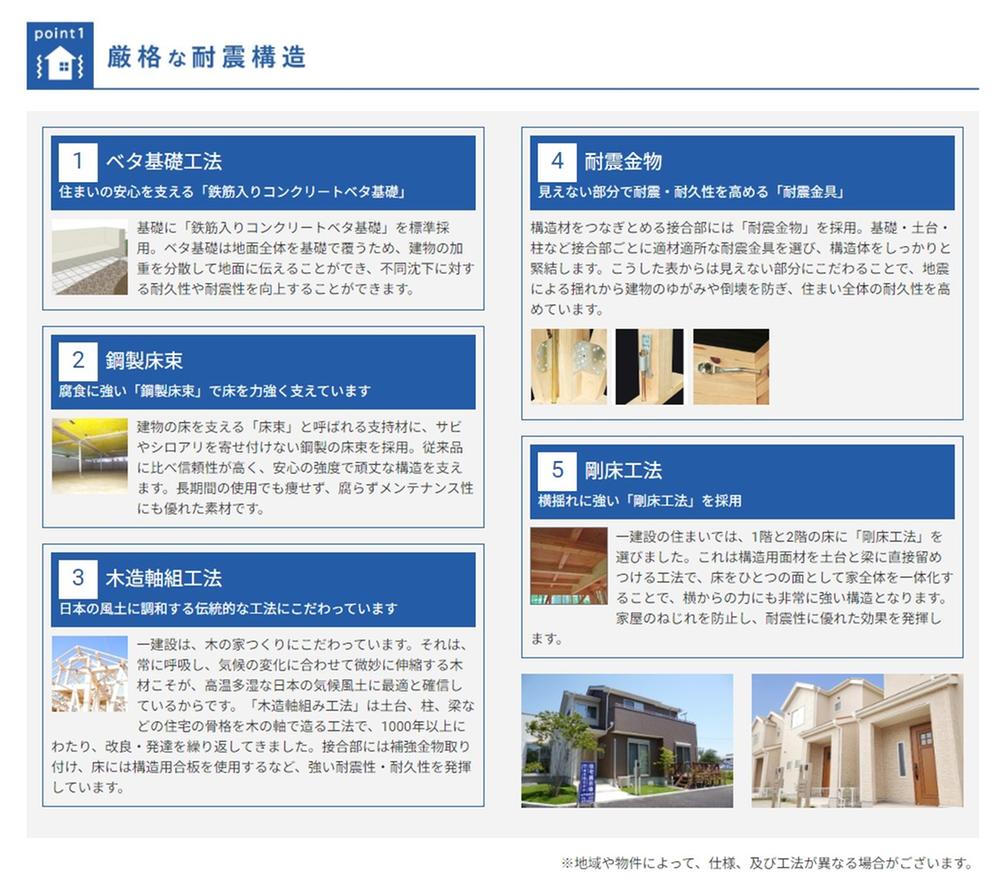Open the rigid floor beam photo thumbnail
This screenshot has height=889, width=1000.
[x=569, y=566]
